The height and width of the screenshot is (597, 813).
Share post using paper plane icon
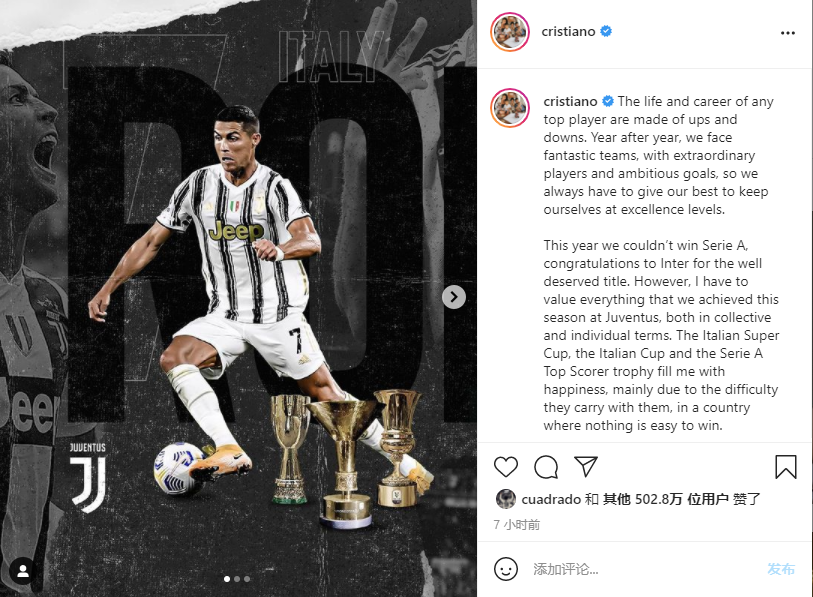(586, 466)
